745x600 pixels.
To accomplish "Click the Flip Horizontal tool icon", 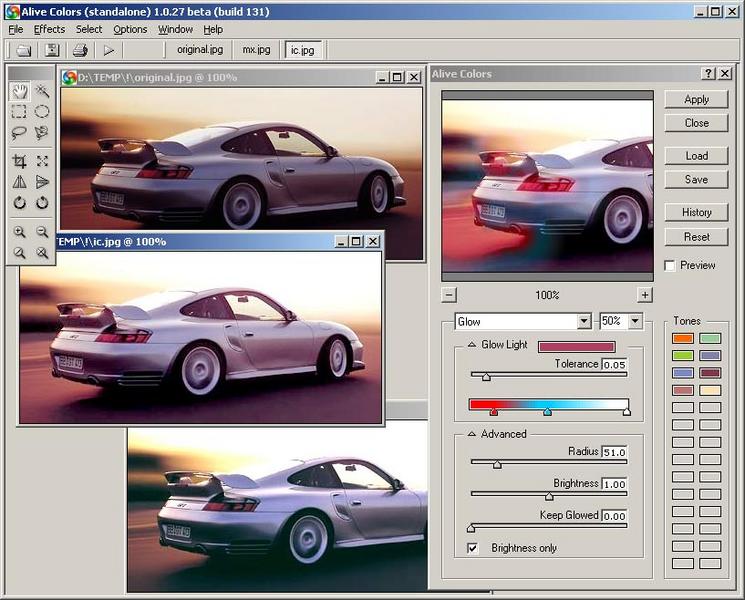I will pos(19,182).
